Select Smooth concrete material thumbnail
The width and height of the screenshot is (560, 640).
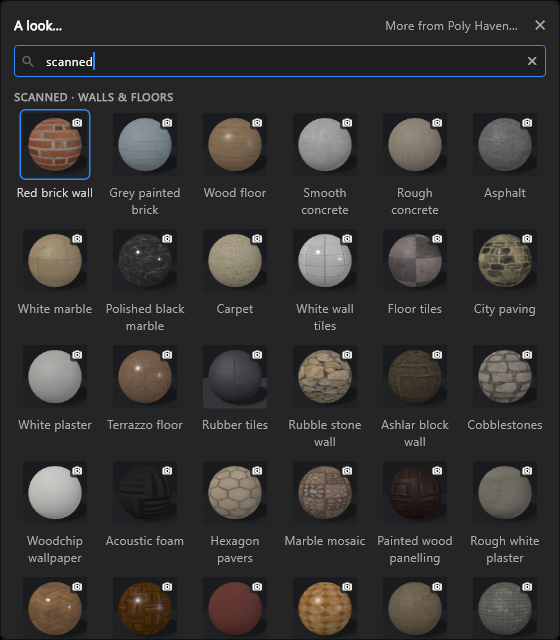(325, 144)
